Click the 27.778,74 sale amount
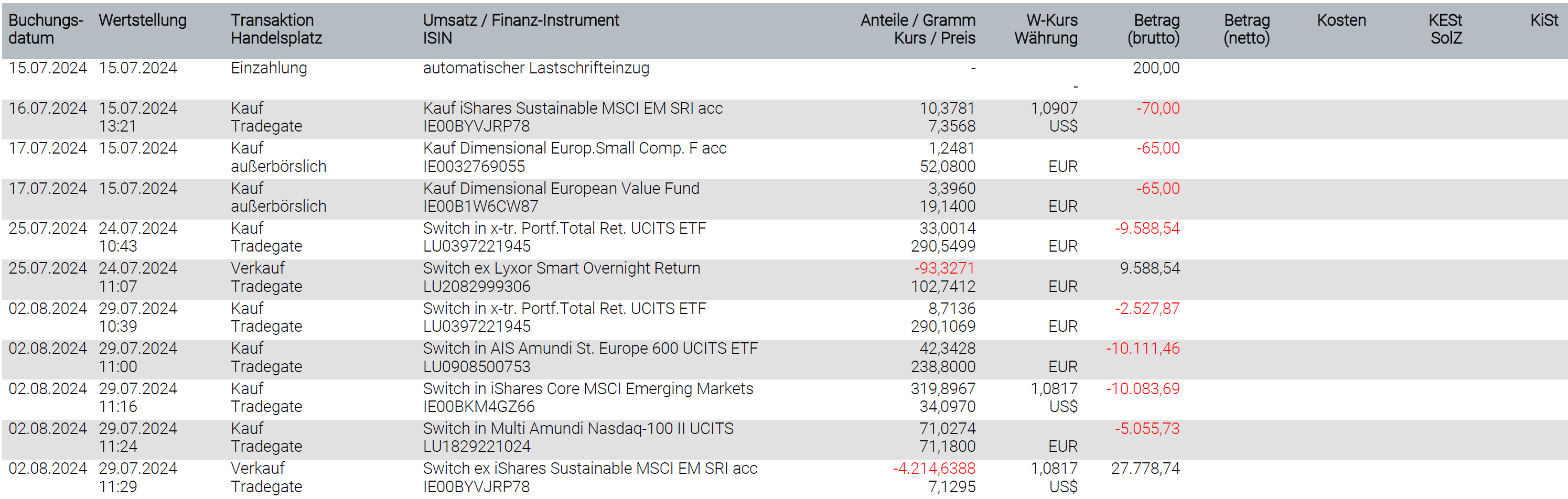 (1145, 469)
